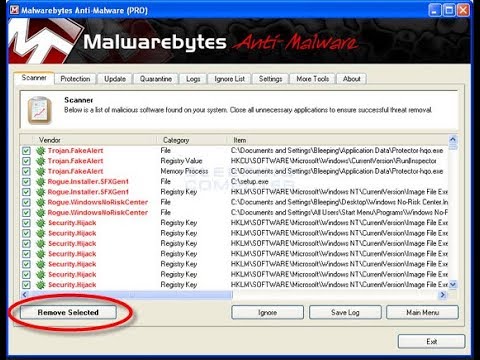This screenshot has height=360, width=480.
Task: Open the Protection tab
Action: click(75, 79)
